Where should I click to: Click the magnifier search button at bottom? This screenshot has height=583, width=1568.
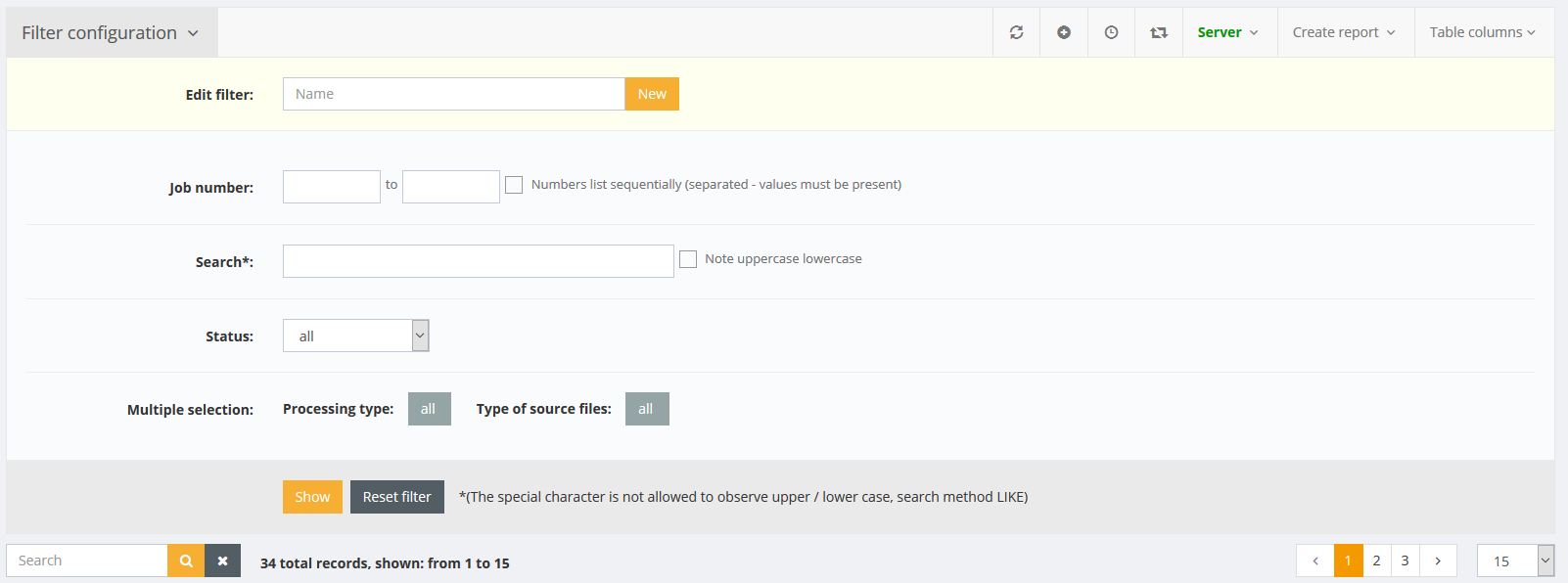186,561
